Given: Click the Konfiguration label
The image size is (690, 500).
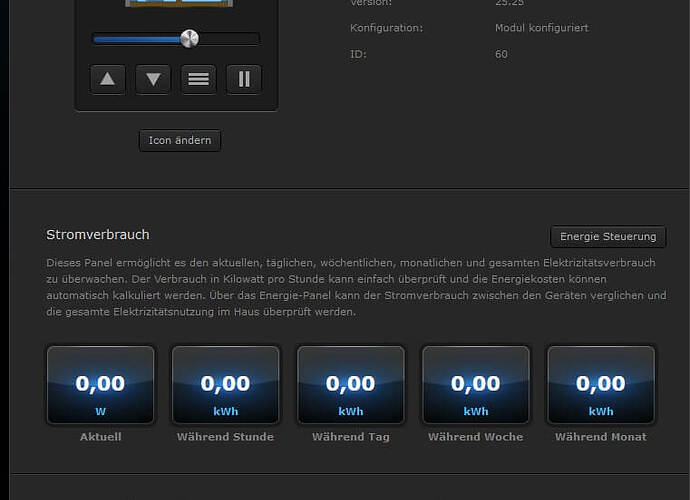Looking at the screenshot, I should pyautogui.click(x=386, y=28).
